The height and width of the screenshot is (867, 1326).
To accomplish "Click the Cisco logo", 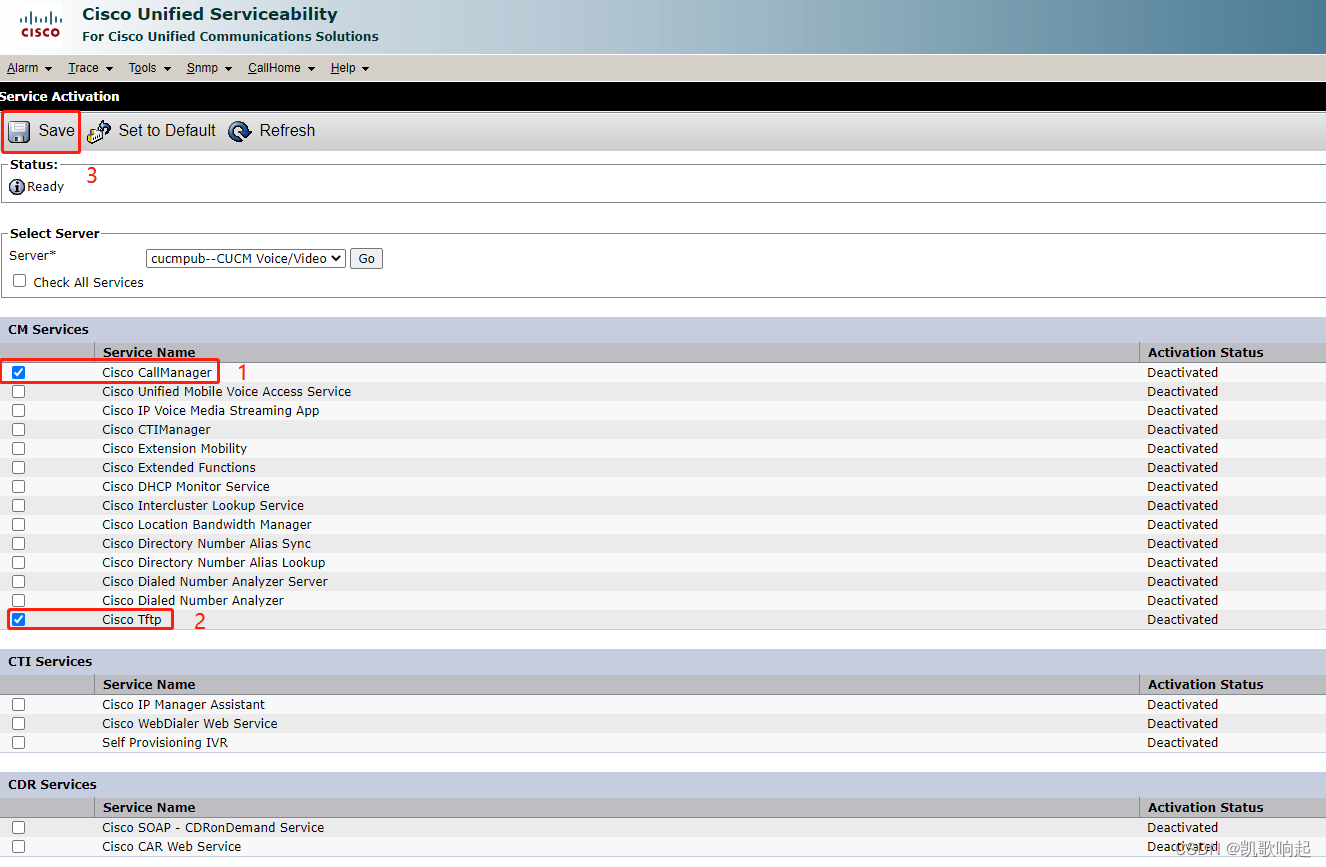I will pyautogui.click(x=39, y=26).
